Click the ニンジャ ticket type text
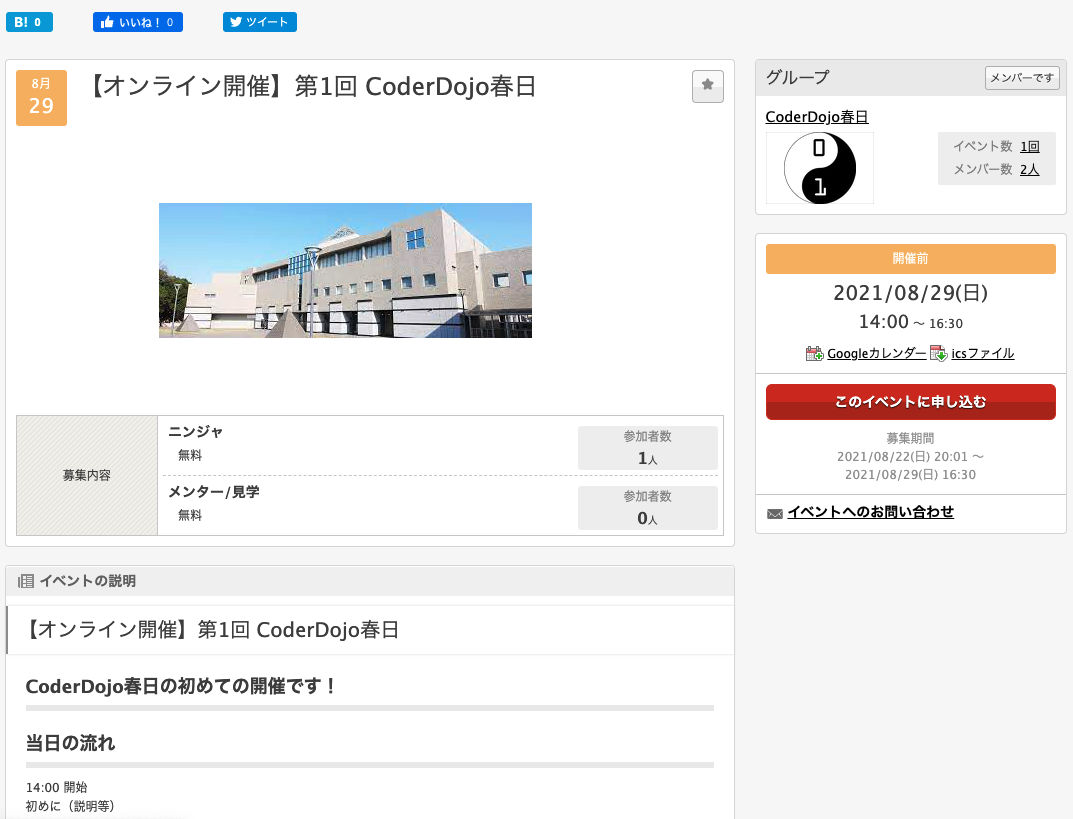The height and width of the screenshot is (819, 1073). pos(196,432)
